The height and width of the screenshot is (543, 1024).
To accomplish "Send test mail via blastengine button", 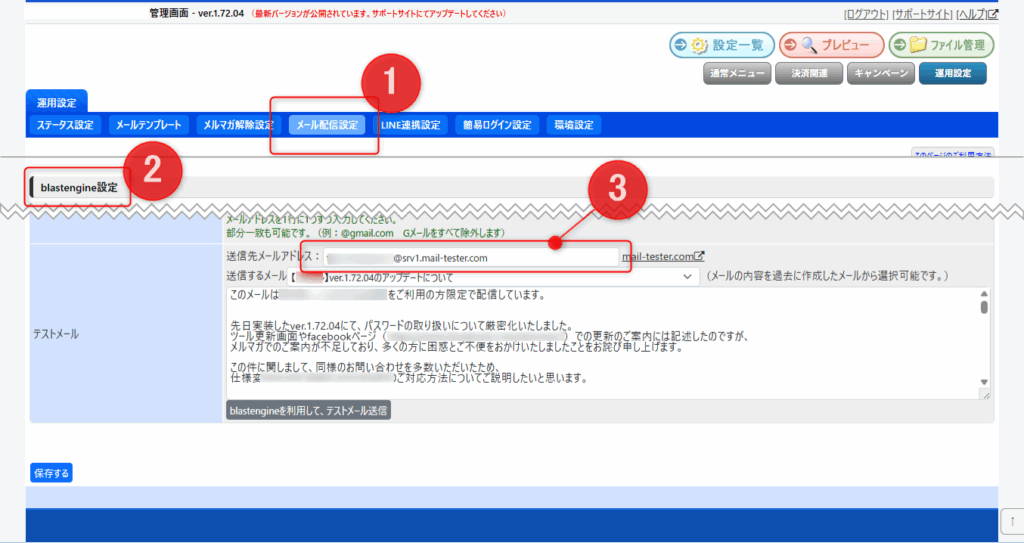I will point(308,410).
